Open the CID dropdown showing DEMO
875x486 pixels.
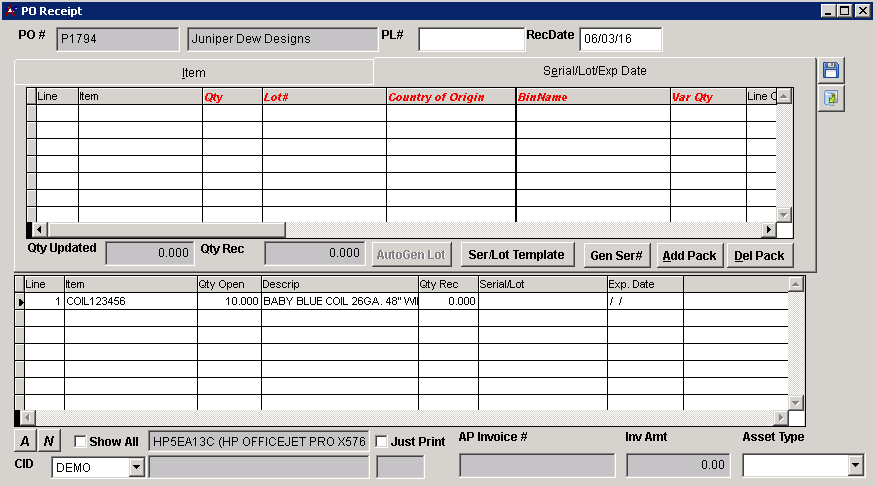click(x=136, y=467)
